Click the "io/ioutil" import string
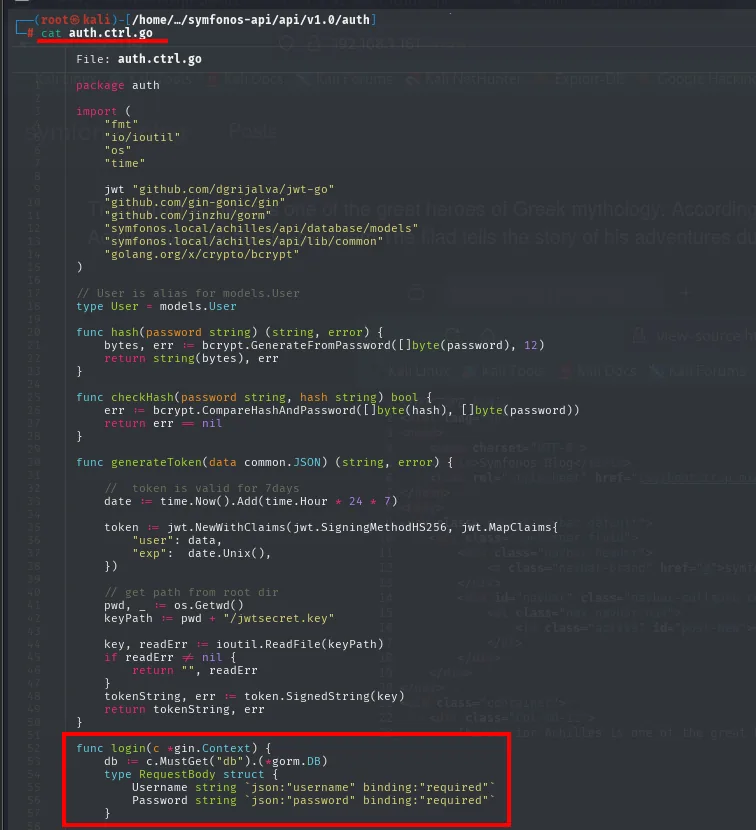Viewport: 756px width, 830px height. (142, 137)
